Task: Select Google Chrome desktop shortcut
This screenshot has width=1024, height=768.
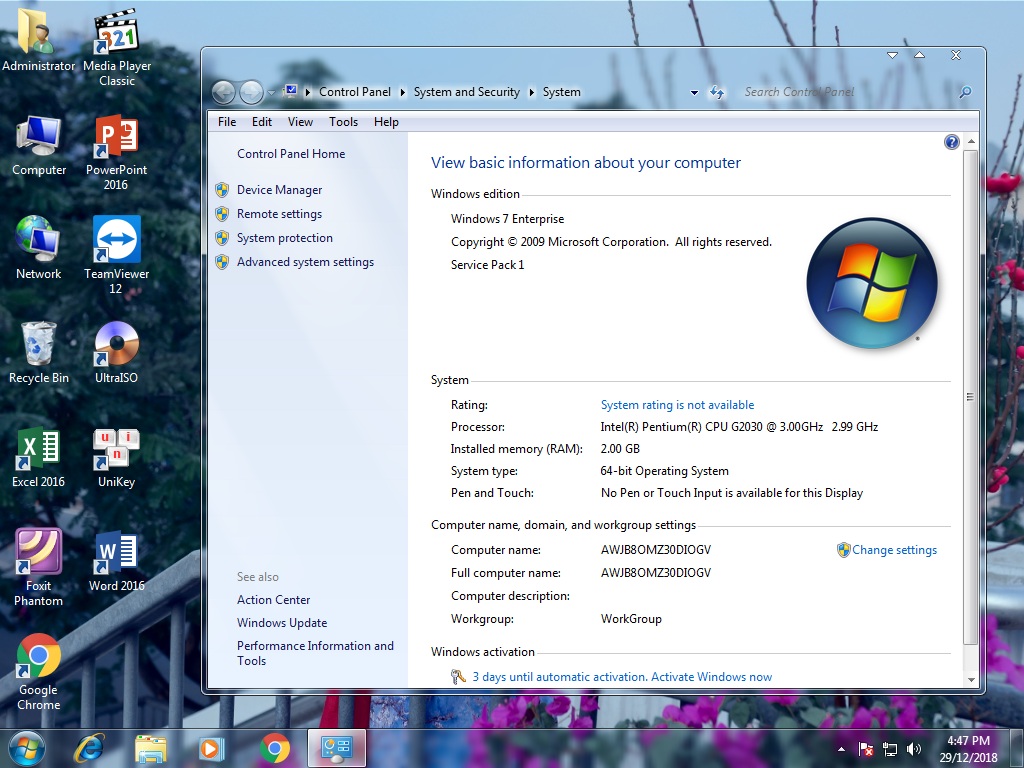Action: tap(38, 671)
